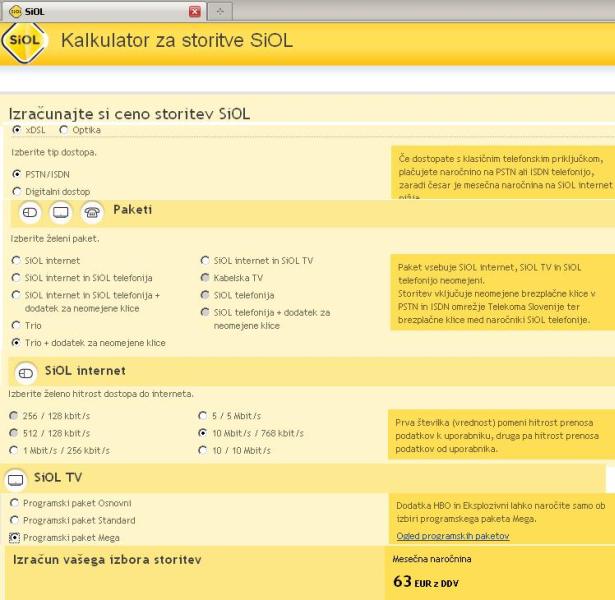Click the SiOL logo in the header
The width and height of the screenshot is (615, 600).
(x=25, y=42)
